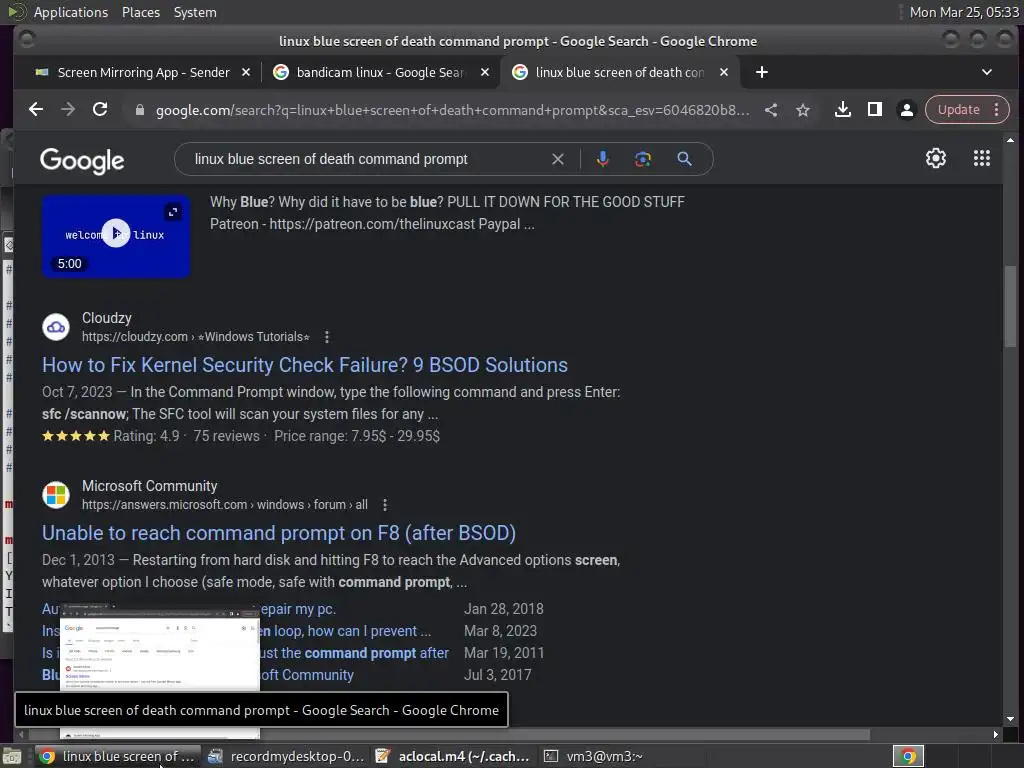
Task: Click the address bar URL
Action: click(452, 110)
